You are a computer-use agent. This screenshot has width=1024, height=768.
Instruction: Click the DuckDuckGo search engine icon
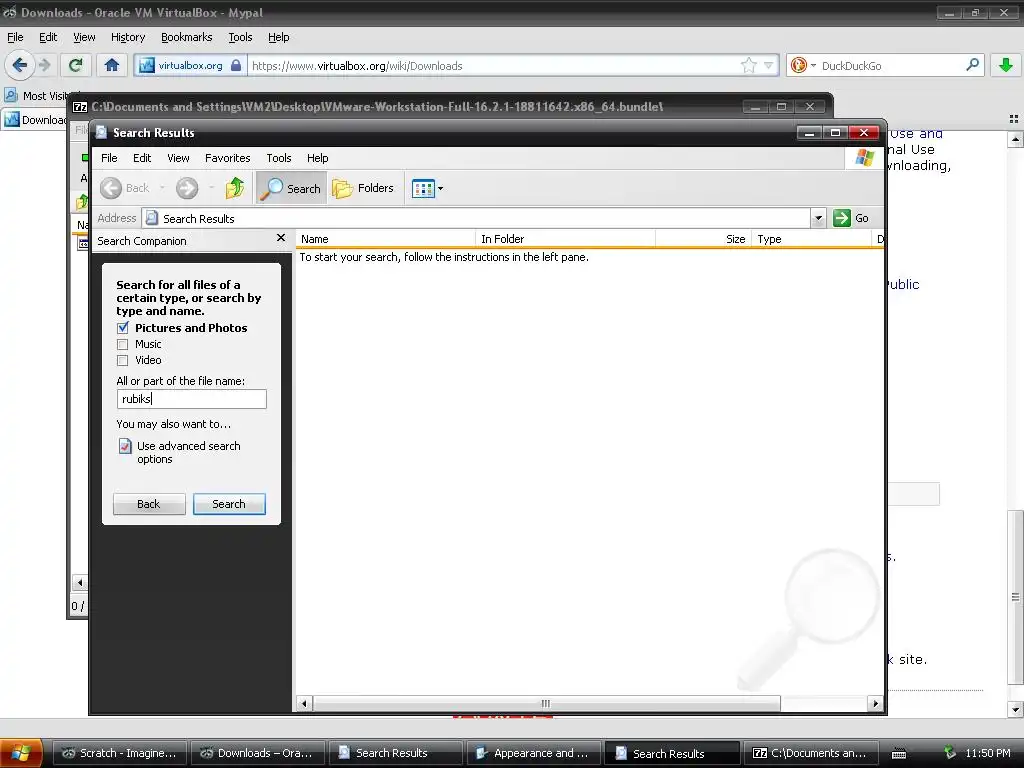pos(798,65)
